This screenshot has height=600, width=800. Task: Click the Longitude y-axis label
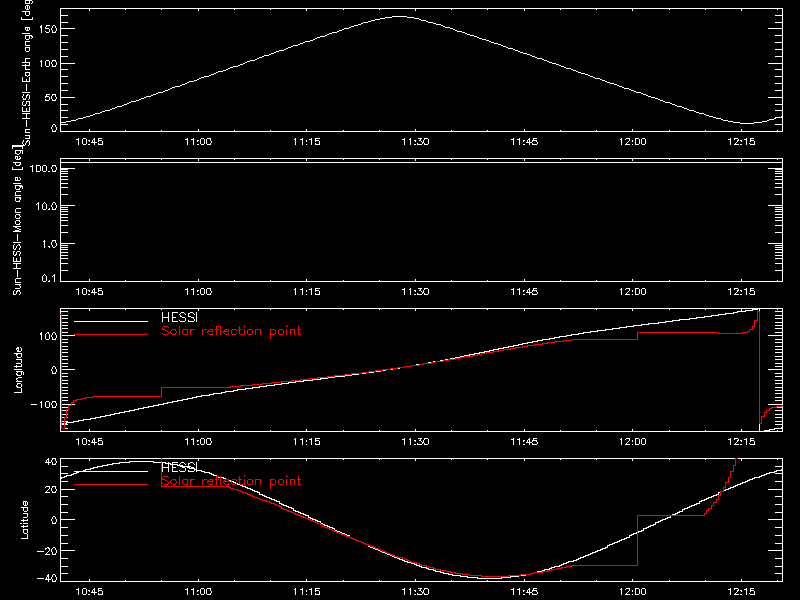pos(18,370)
